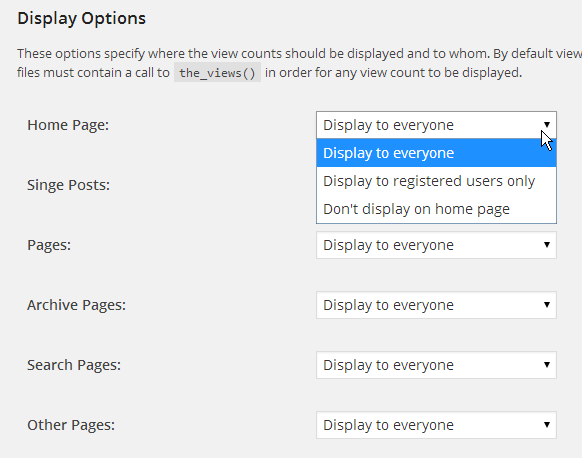
Task: Click the Home Page label
Action: coord(68,125)
